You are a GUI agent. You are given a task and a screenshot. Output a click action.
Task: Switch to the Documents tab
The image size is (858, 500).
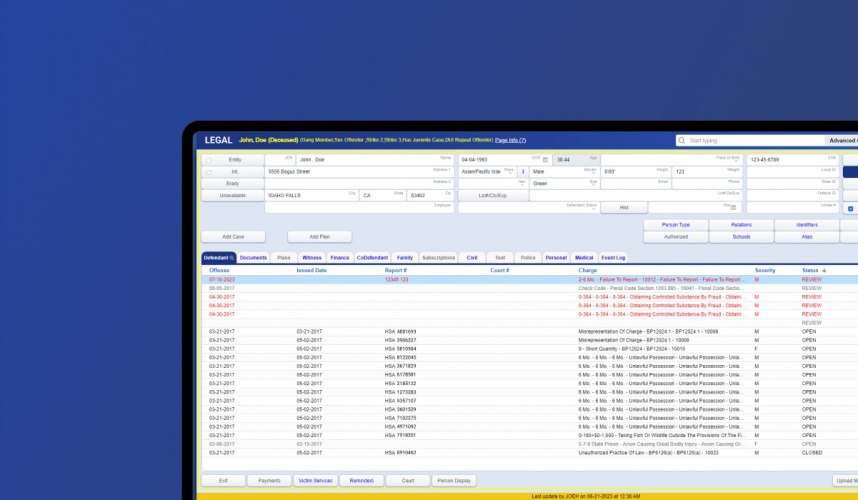click(x=253, y=258)
